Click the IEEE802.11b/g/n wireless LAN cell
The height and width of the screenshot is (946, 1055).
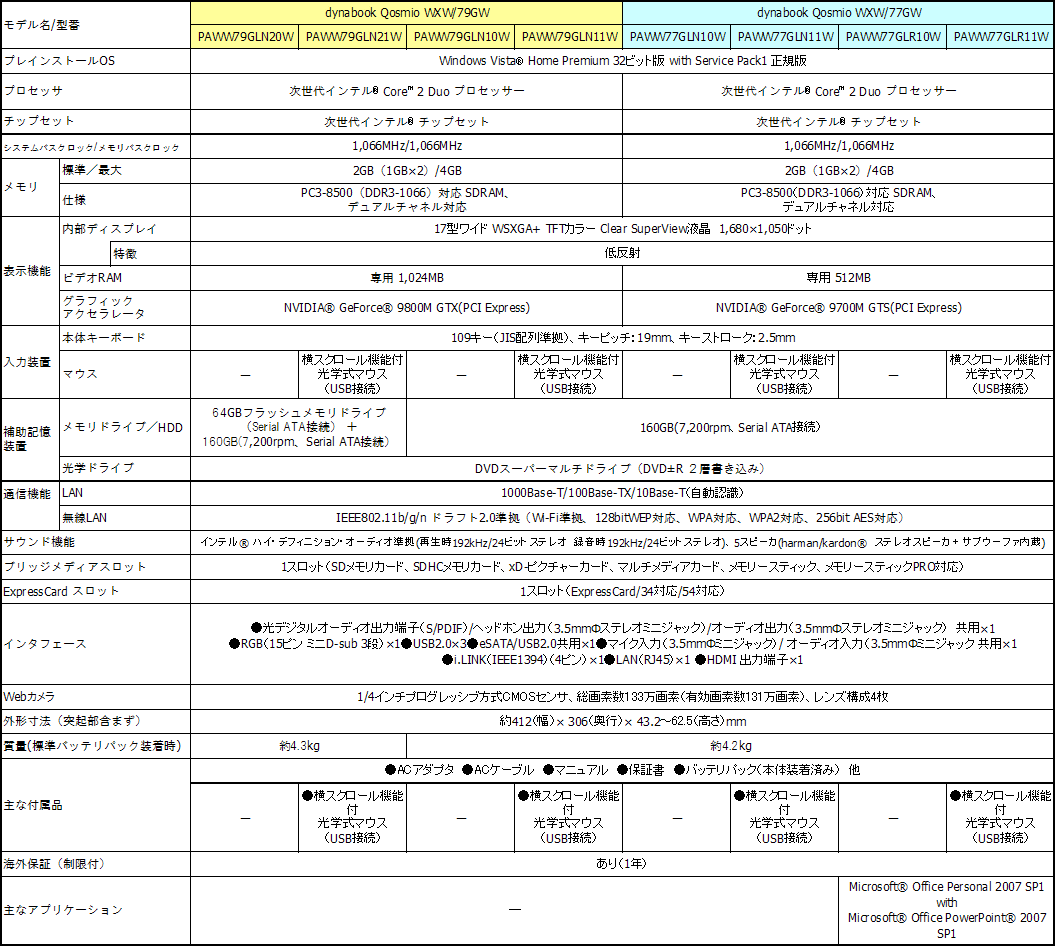pyautogui.click(x=622, y=518)
